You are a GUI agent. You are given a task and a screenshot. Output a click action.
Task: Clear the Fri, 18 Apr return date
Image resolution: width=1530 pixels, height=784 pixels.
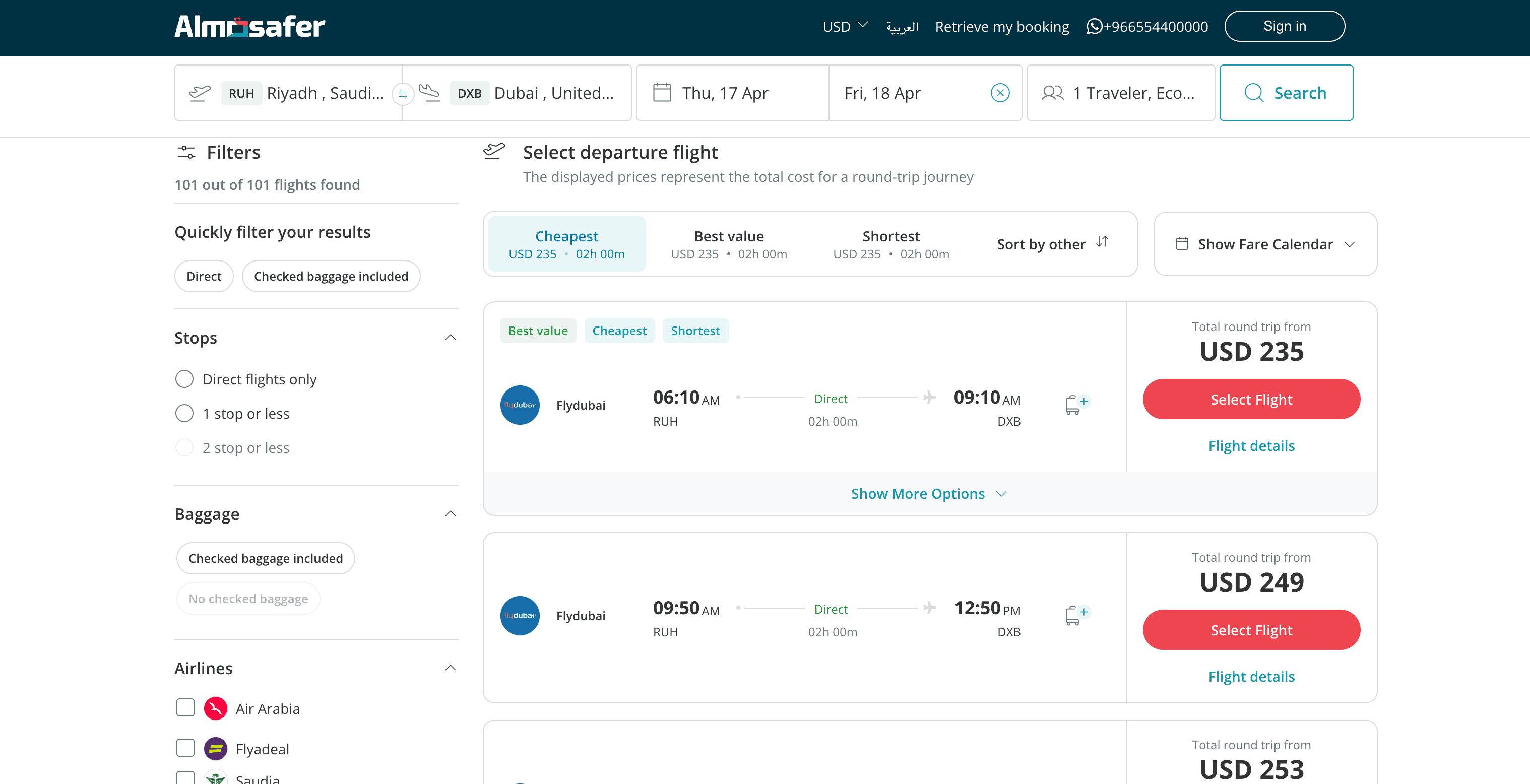(x=1000, y=93)
